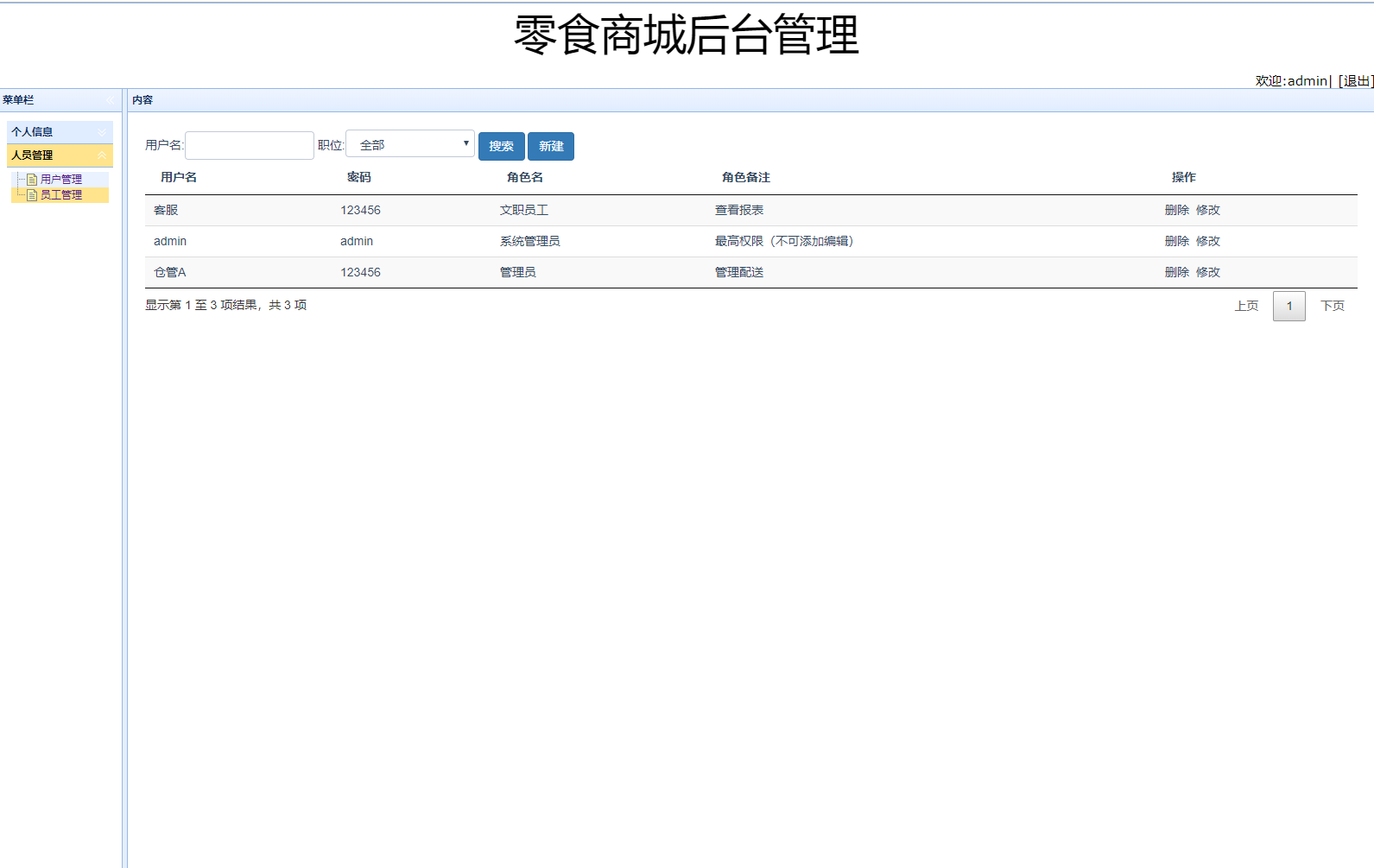Click the 新建 button

[551, 146]
